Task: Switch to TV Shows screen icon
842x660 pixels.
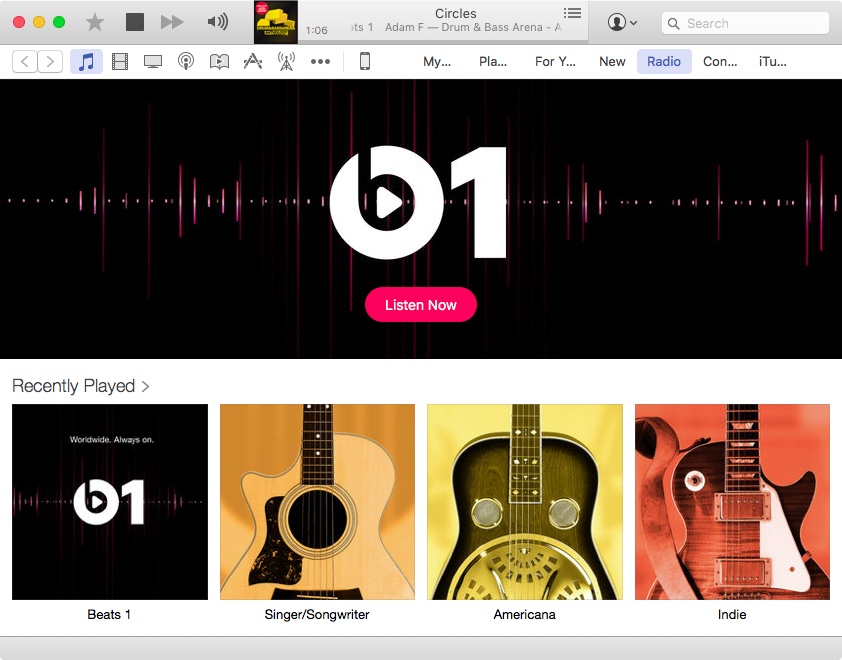Action: [153, 61]
